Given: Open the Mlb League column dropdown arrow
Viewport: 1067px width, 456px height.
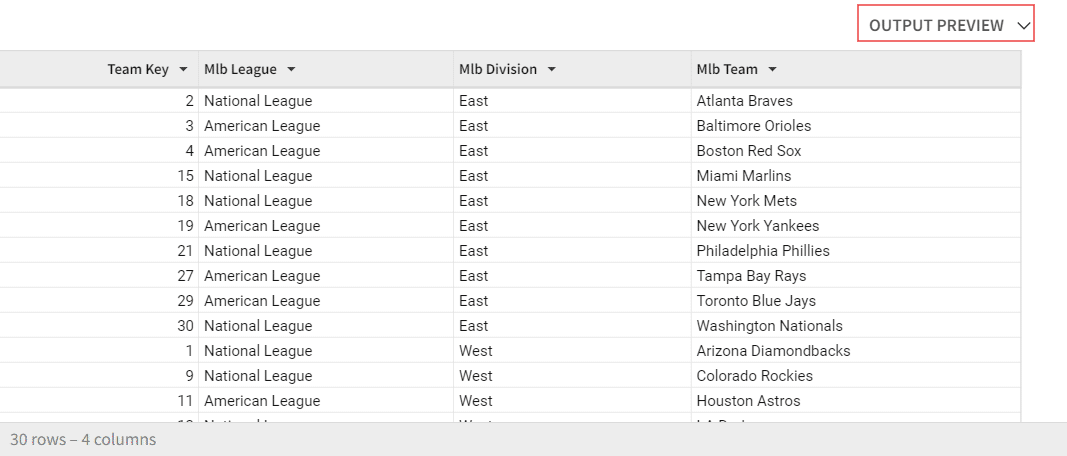Looking at the screenshot, I should [291, 70].
